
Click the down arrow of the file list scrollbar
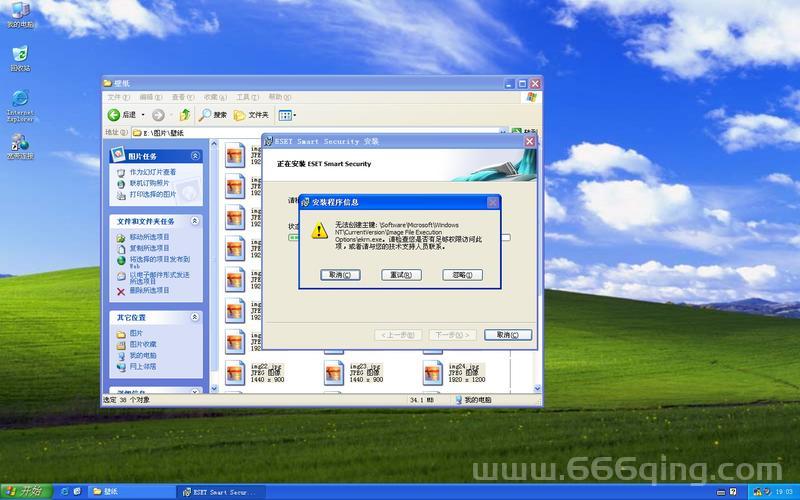[537, 388]
